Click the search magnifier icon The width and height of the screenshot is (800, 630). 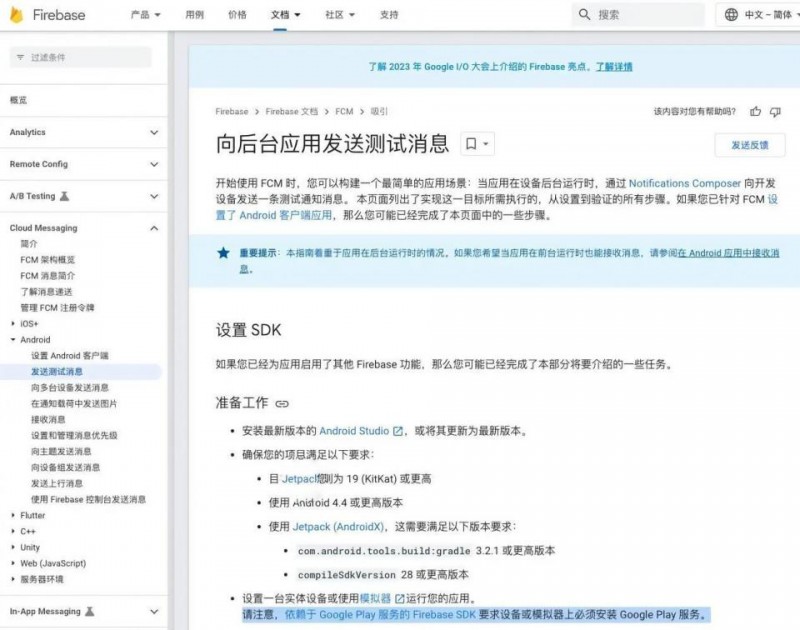pyautogui.click(x=584, y=14)
